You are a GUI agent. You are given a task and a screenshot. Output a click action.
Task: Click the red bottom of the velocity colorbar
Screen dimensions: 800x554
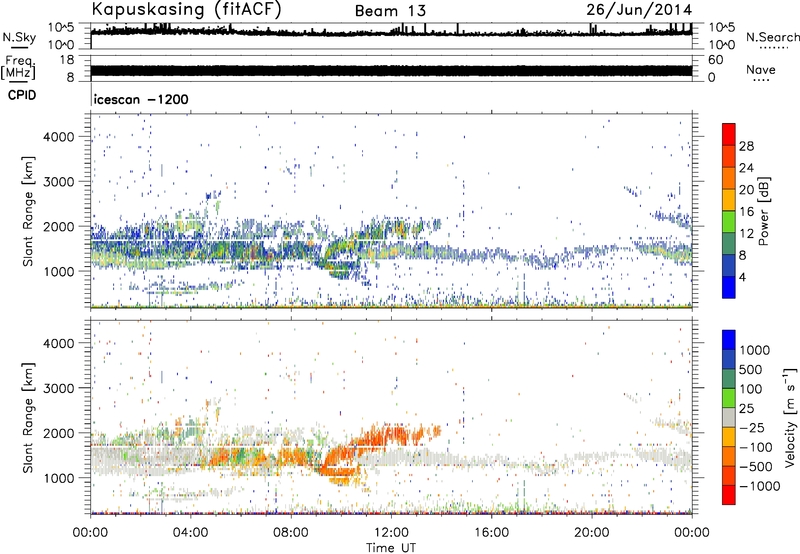(x=729, y=495)
